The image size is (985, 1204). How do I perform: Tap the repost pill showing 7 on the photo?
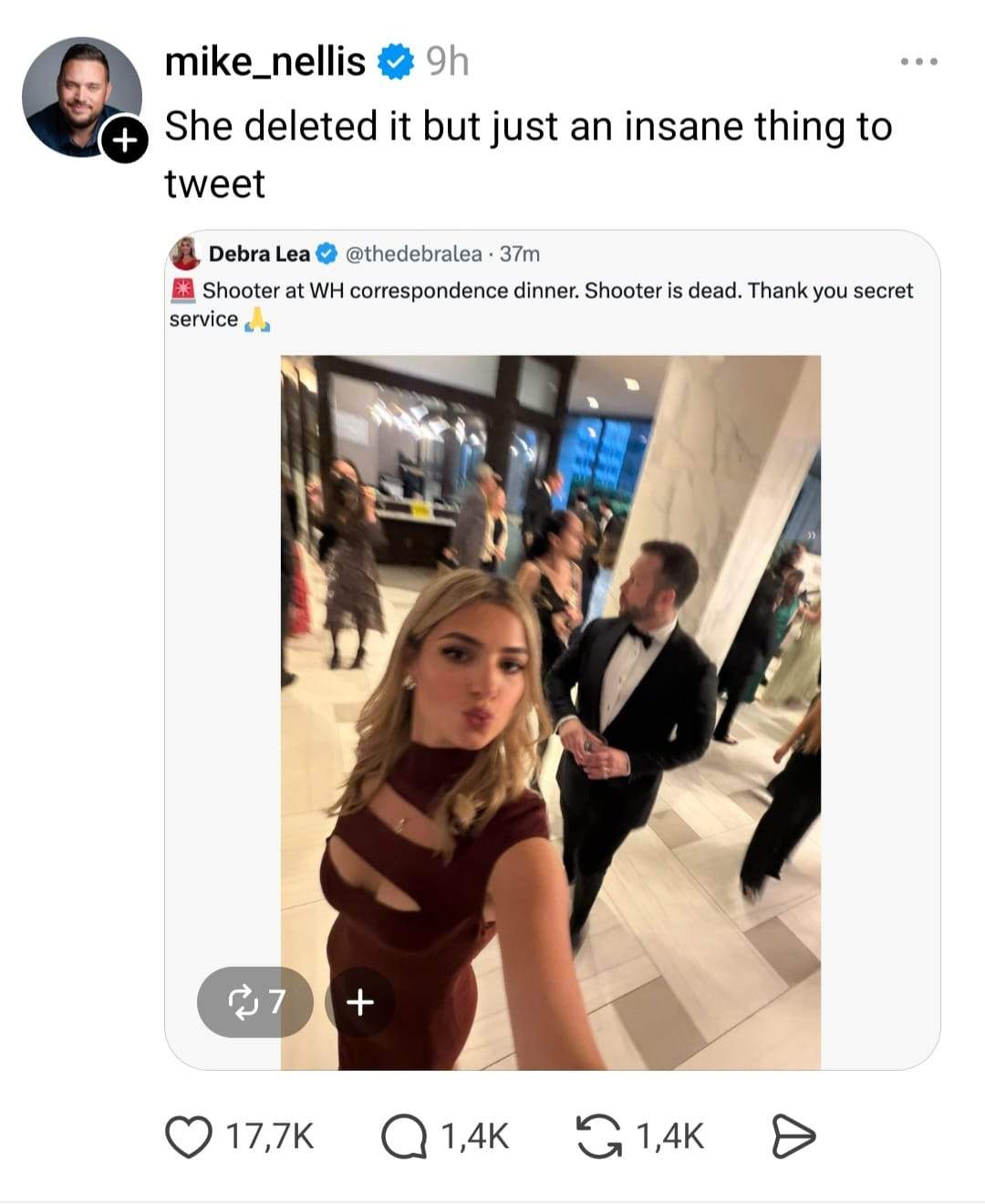coord(254,1002)
